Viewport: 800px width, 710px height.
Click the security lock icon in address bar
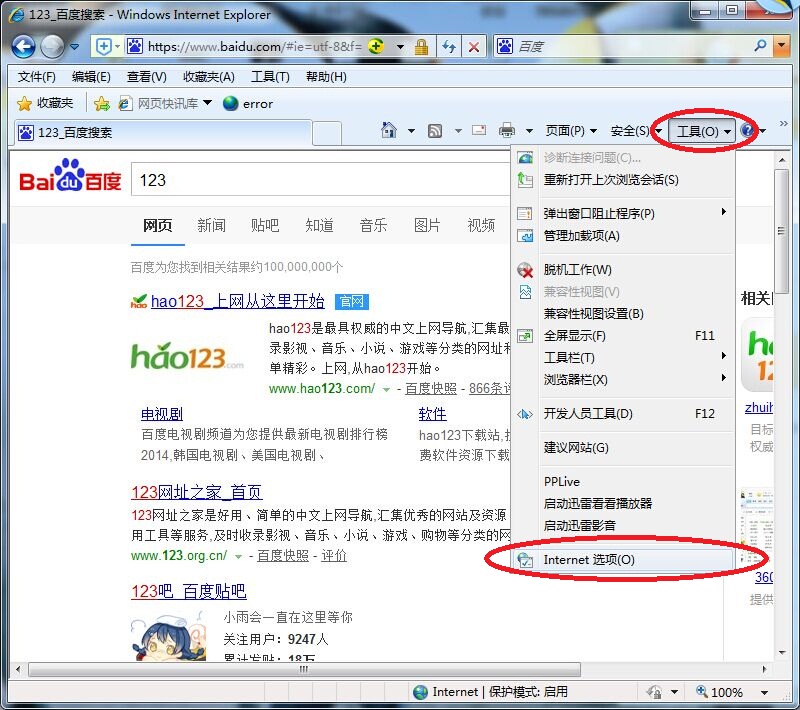421,47
